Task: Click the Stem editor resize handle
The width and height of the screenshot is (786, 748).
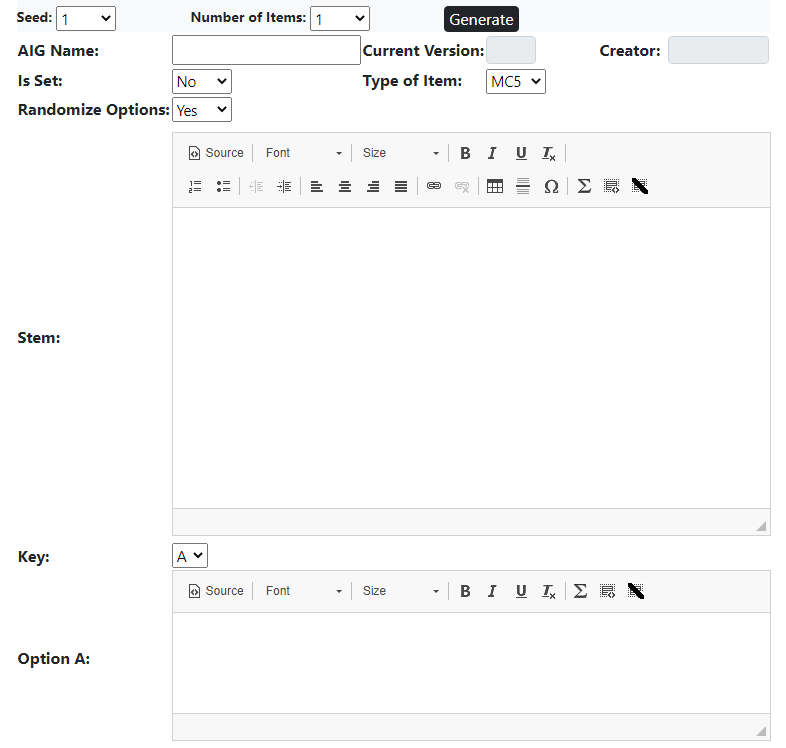Action: coord(761,525)
